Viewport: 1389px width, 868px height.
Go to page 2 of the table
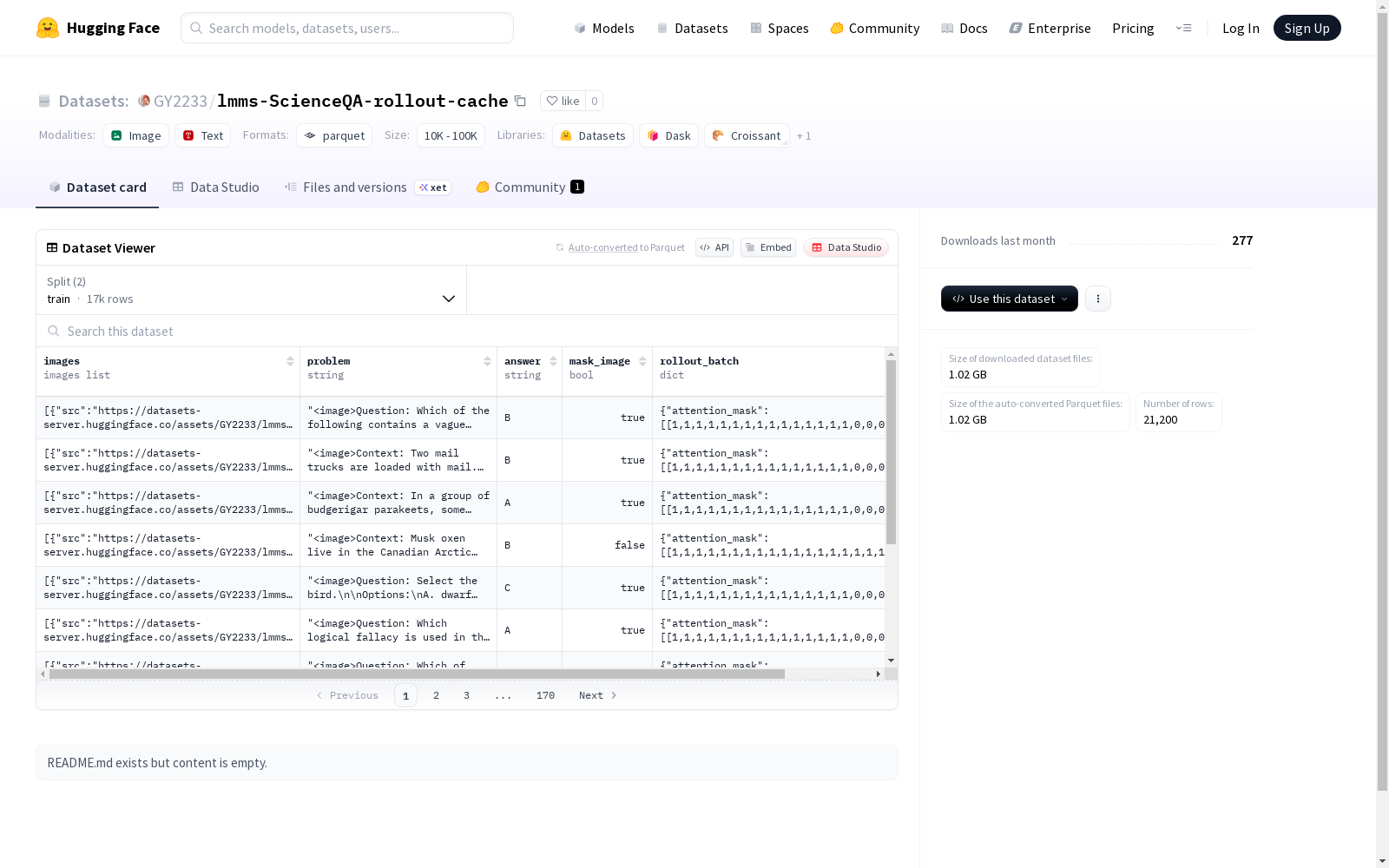[x=436, y=695]
